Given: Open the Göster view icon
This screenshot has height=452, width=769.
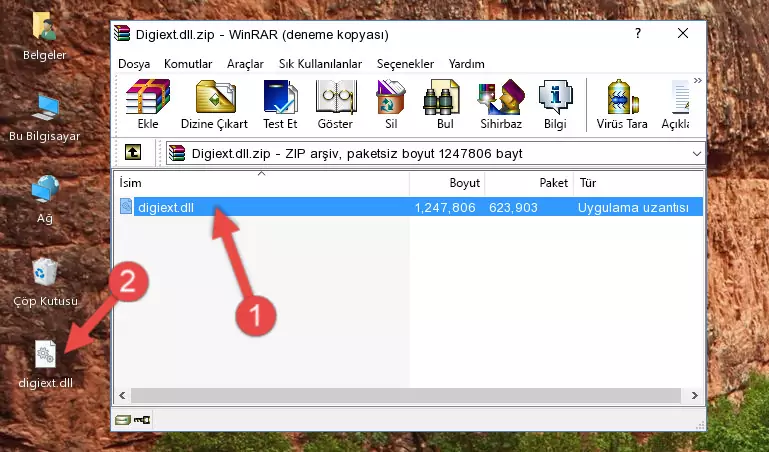Looking at the screenshot, I should click(335, 104).
